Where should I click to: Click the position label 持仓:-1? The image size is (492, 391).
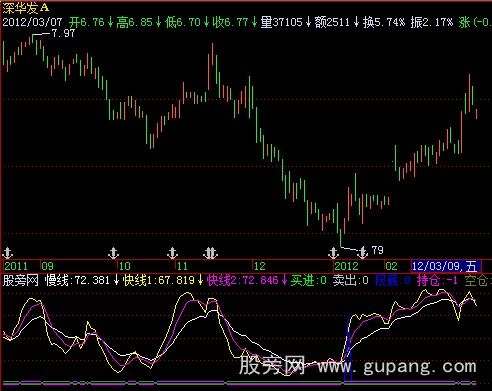pyautogui.click(x=438, y=280)
